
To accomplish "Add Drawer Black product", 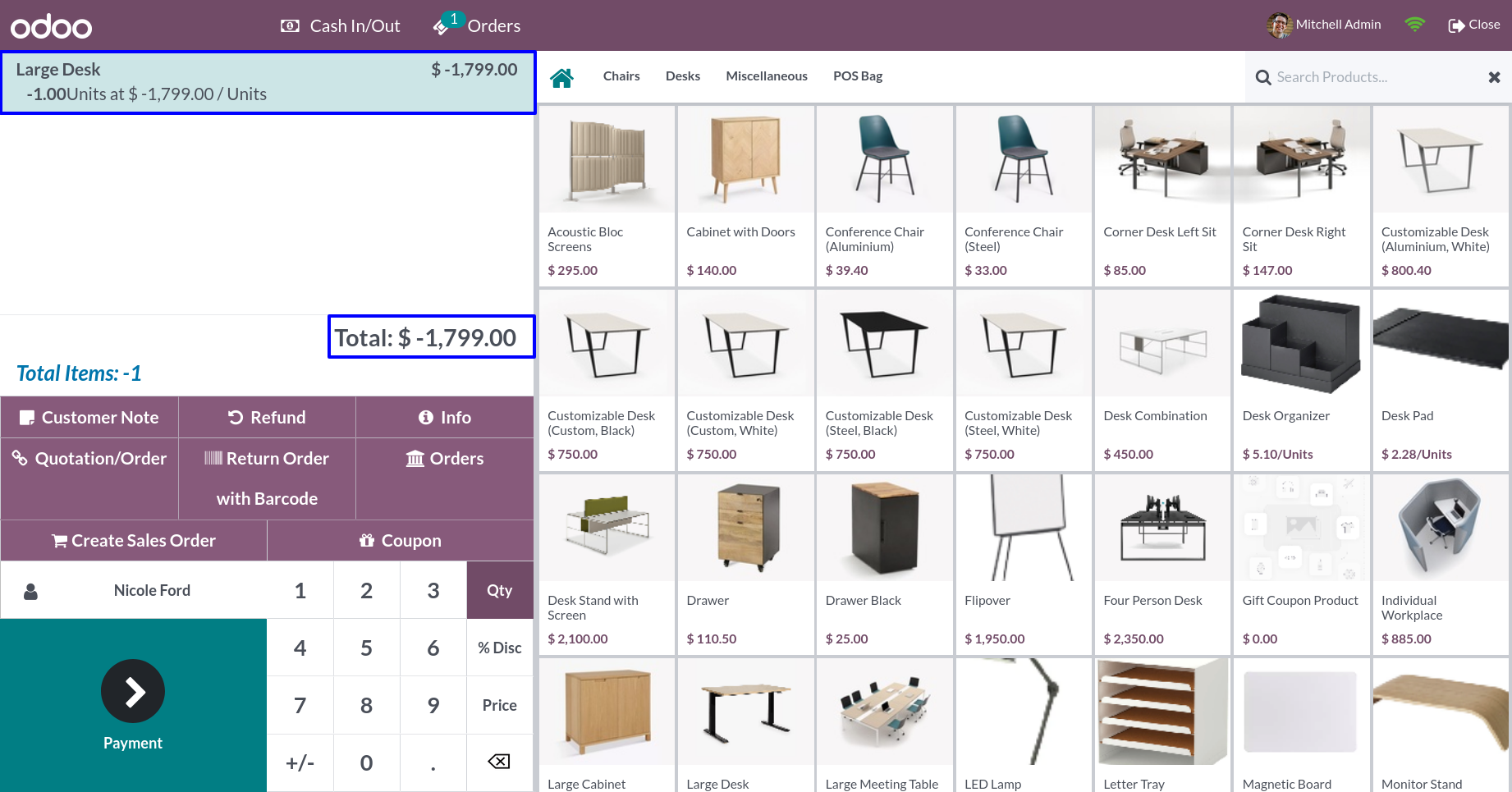I will tap(884, 565).
